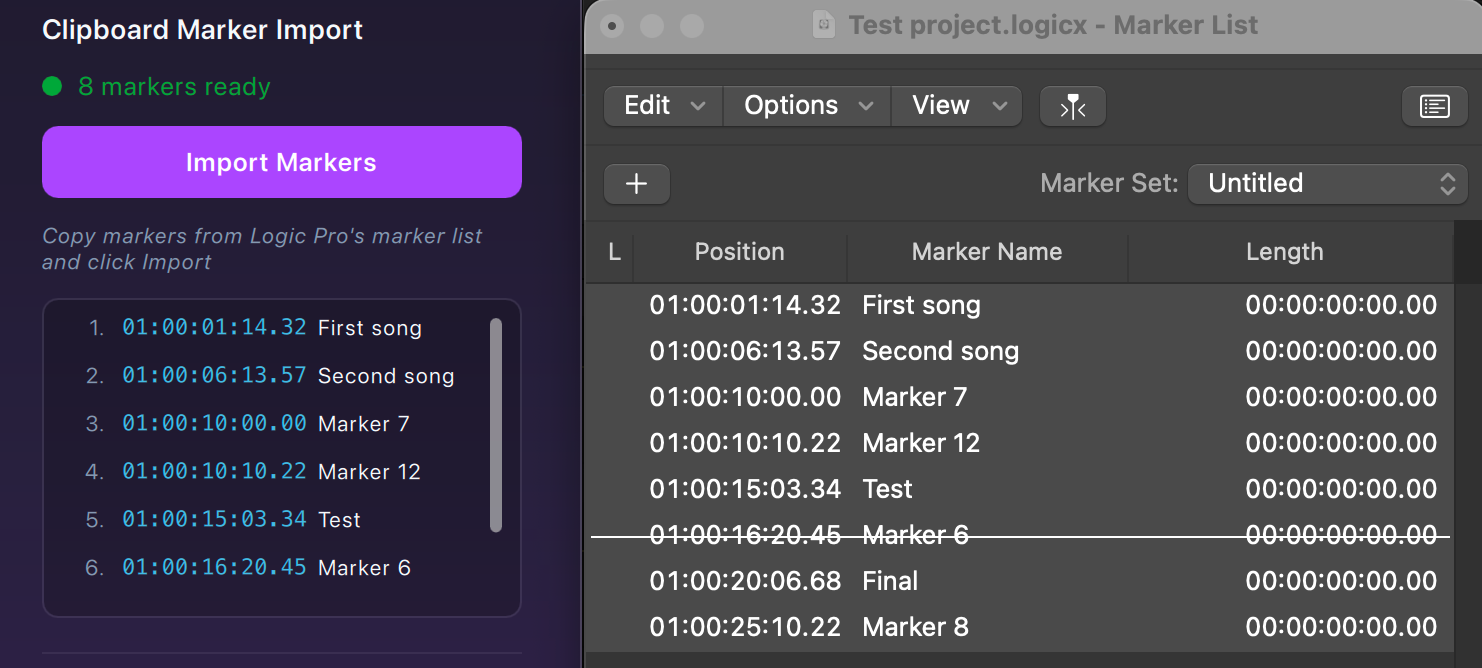Click position 01:00:15:03.34 in Marker List table
The image size is (1482, 668).
click(745, 489)
